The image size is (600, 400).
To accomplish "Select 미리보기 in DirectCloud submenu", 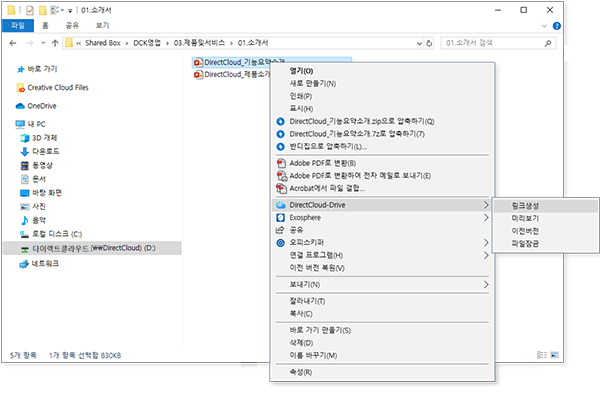I will point(546,219).
